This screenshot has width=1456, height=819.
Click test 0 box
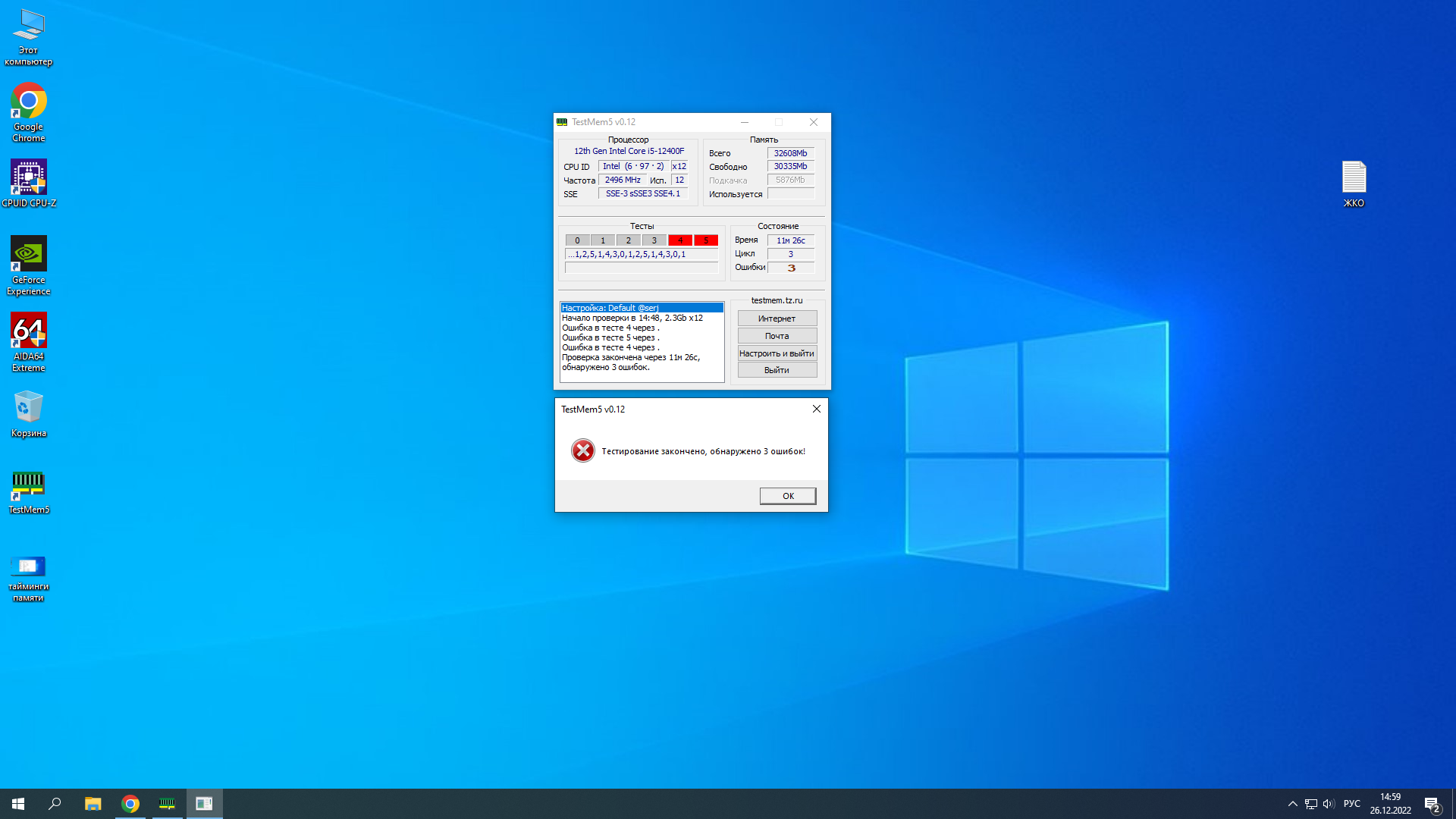pos(577,240)
